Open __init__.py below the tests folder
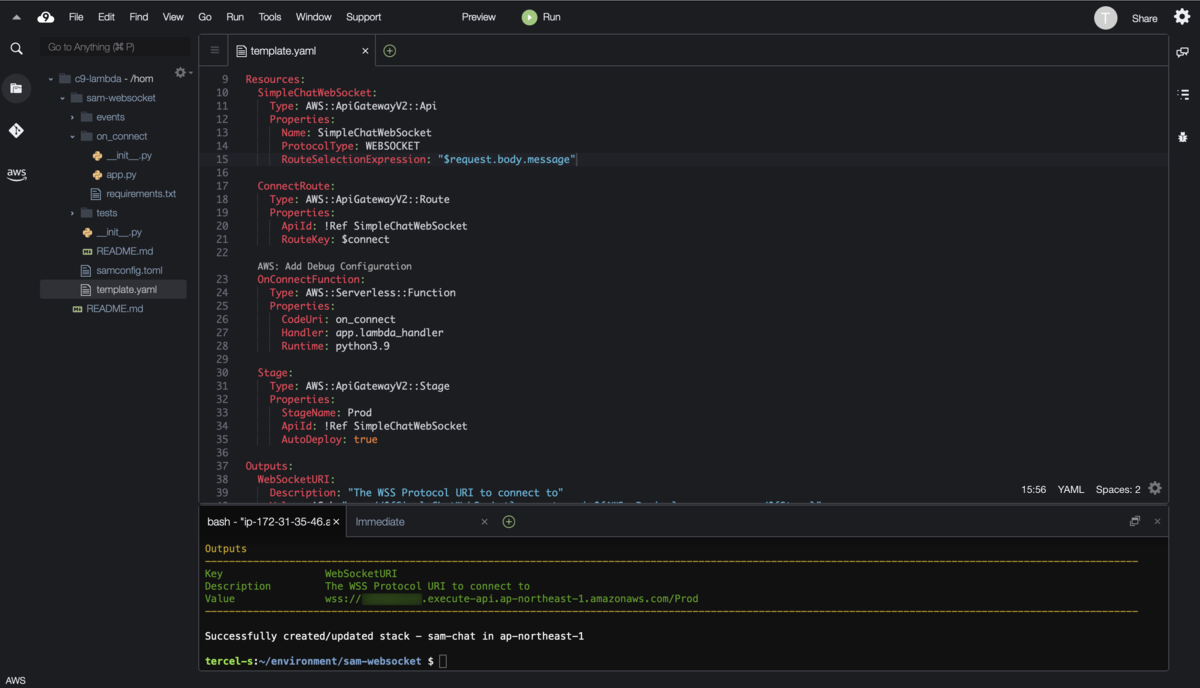The width and height of the screenshot is (1200, 688). coord(118,232)
